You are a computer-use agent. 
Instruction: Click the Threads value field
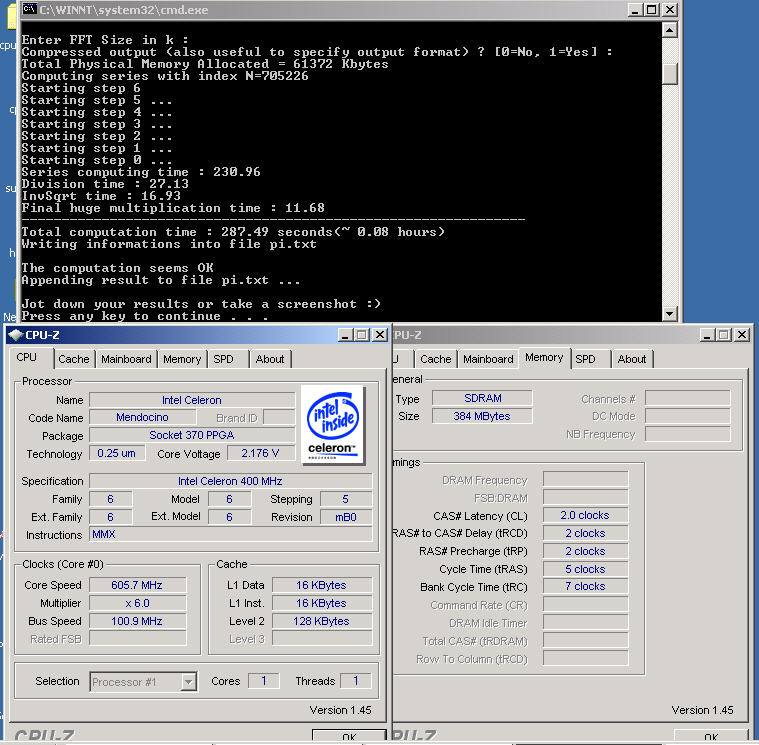(356, 681)
